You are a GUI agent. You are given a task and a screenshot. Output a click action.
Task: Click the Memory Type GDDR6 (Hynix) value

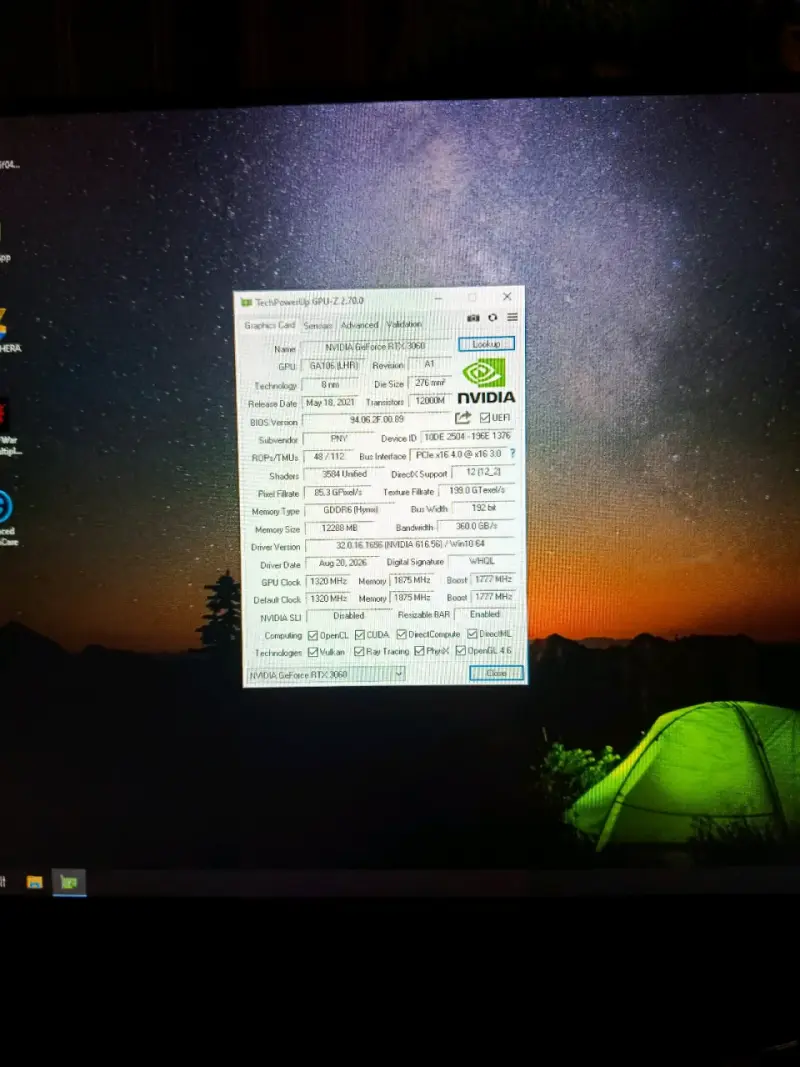(x=350, y=510)
